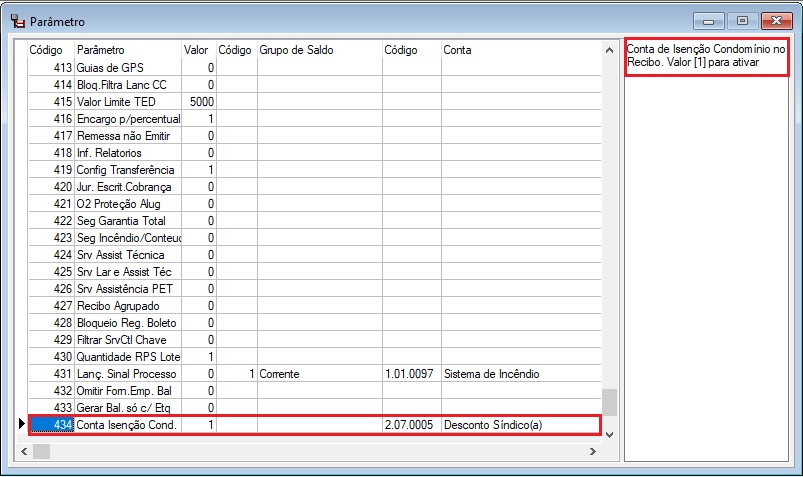Image resolution: width=803 pixels, height=477 pixels.
Task: Click the value 5000 cell
Action: (199, 101)
